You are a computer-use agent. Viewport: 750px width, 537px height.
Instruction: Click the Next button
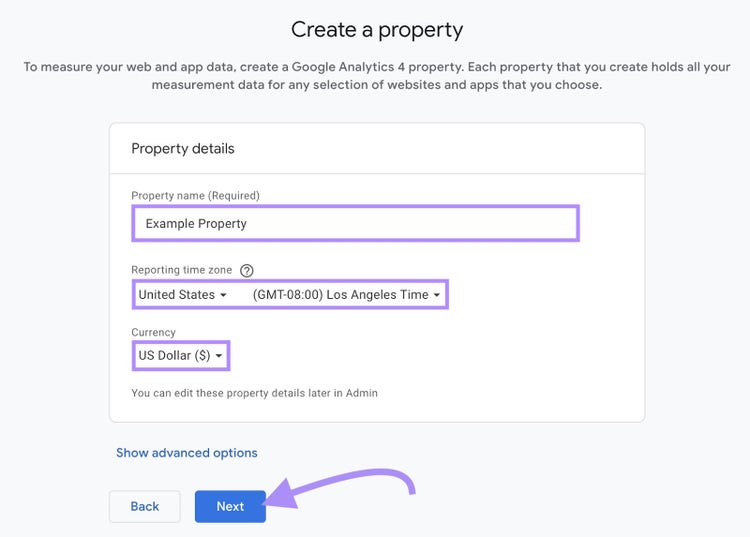coord(230,506)
